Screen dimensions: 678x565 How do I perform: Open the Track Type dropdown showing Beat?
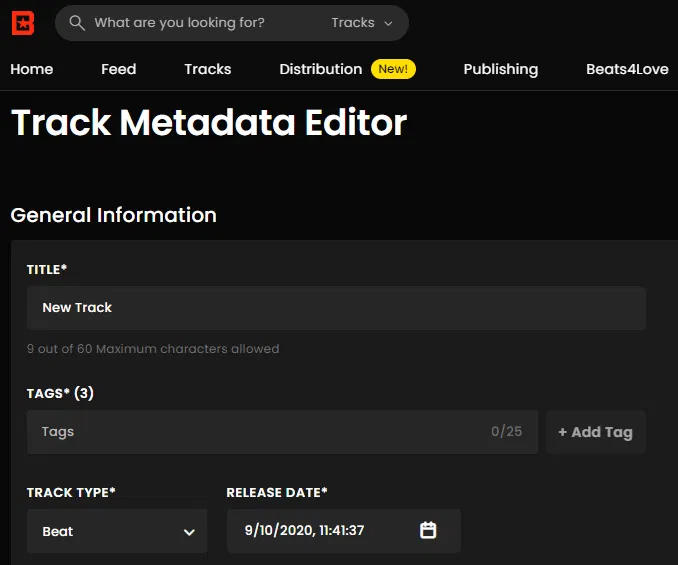pyautogui.click(x=117, y=531)
